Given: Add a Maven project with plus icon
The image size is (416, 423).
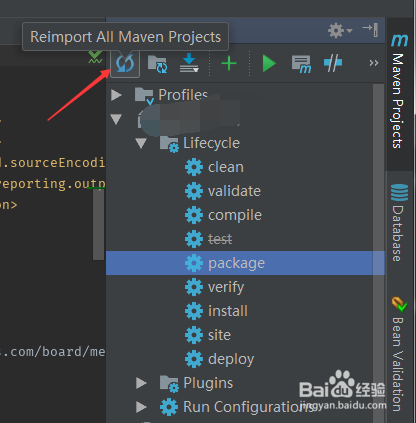Looking at the screenshot, I should pyautogui.click(x=229, y=63).
